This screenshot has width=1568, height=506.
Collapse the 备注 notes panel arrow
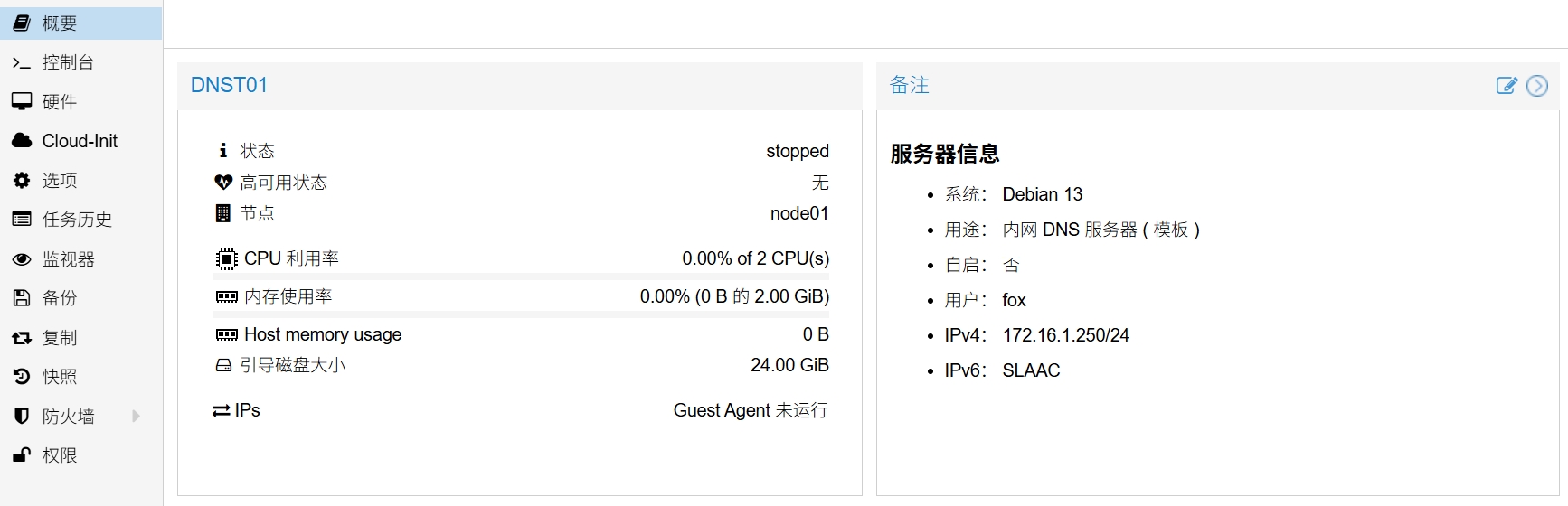coord(1537,86)
